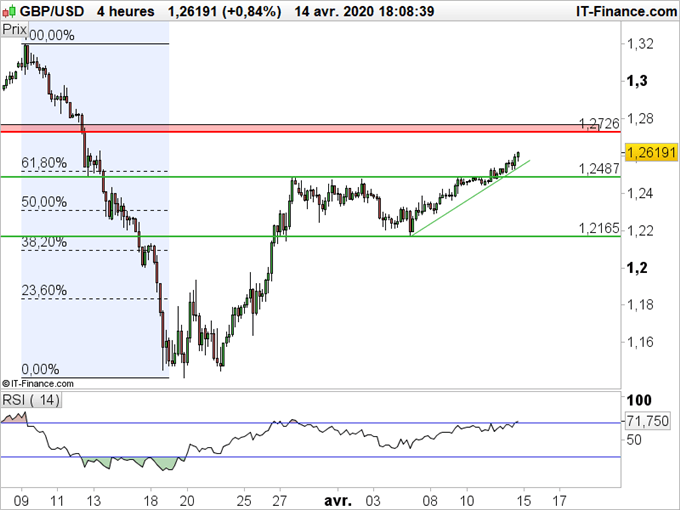Click the candlestick icon next to GBP/USD
Screen dimensions: 680x510
coord(10,10)
